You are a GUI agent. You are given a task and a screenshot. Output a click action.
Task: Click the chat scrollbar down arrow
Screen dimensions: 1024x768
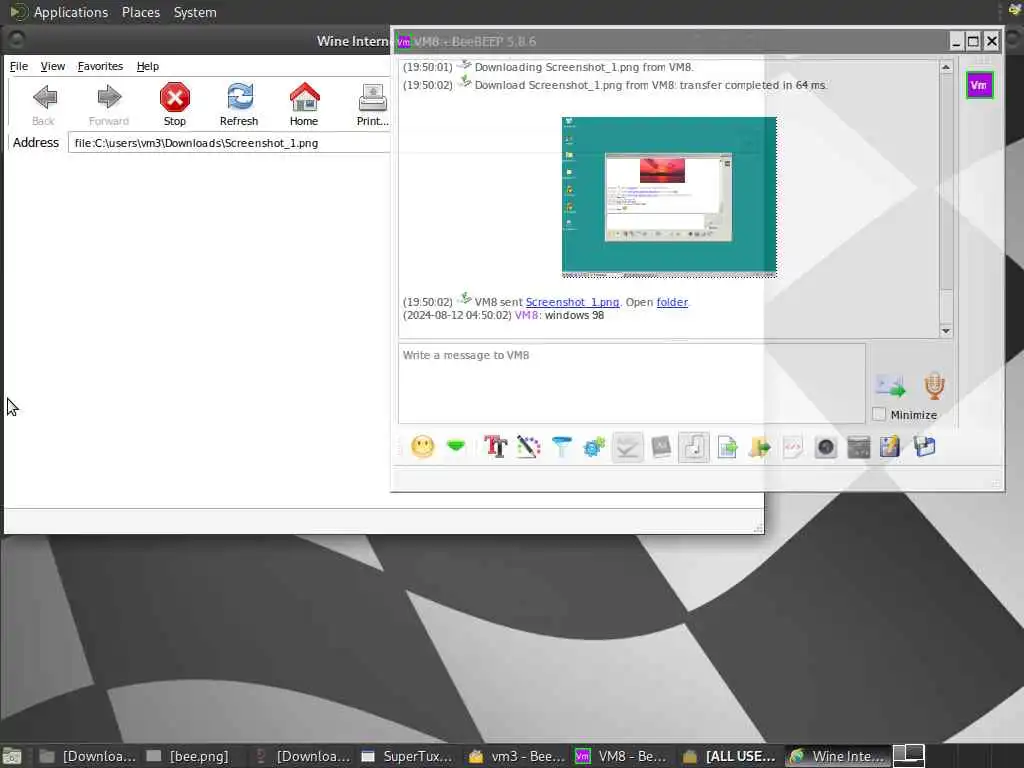946,331
